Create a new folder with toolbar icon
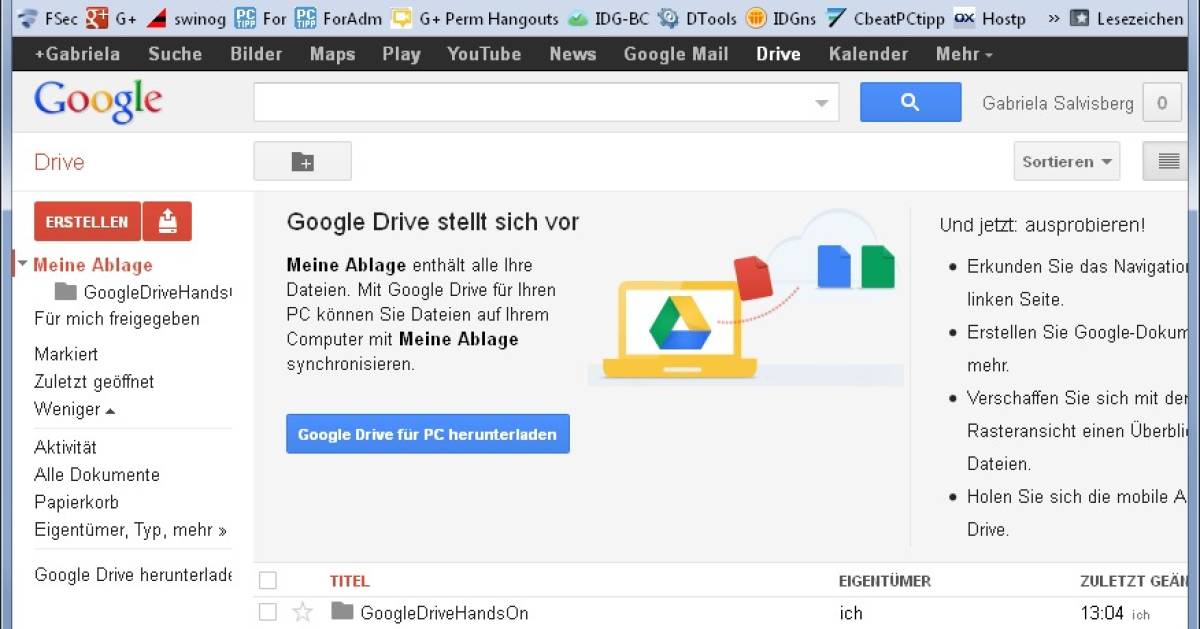This screenshot has height=629, width=1200. click(x=302, y=162)
